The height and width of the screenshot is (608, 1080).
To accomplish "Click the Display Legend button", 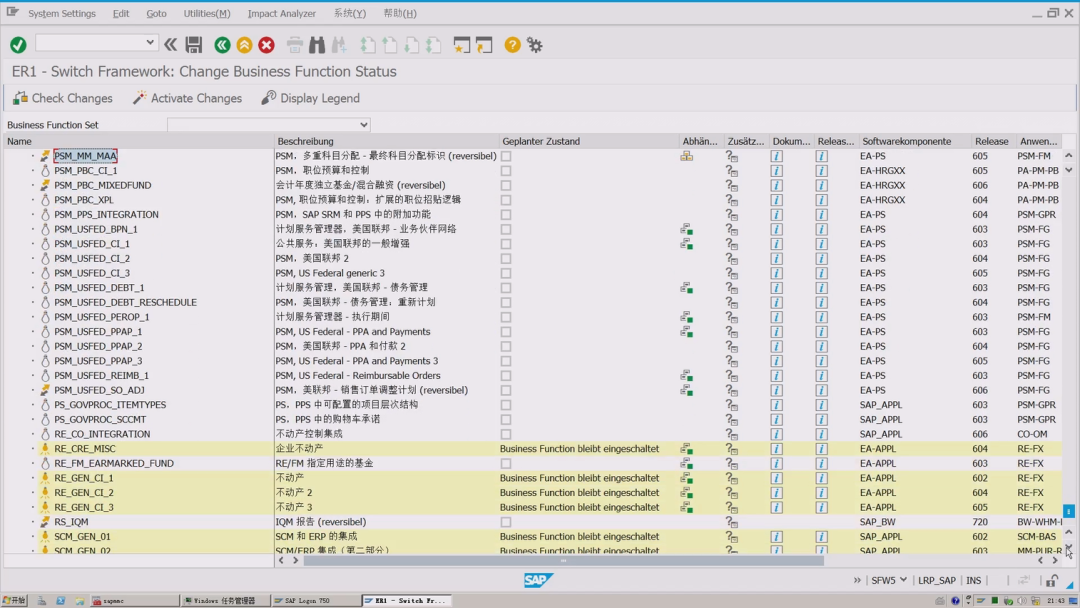I will 311,98.
